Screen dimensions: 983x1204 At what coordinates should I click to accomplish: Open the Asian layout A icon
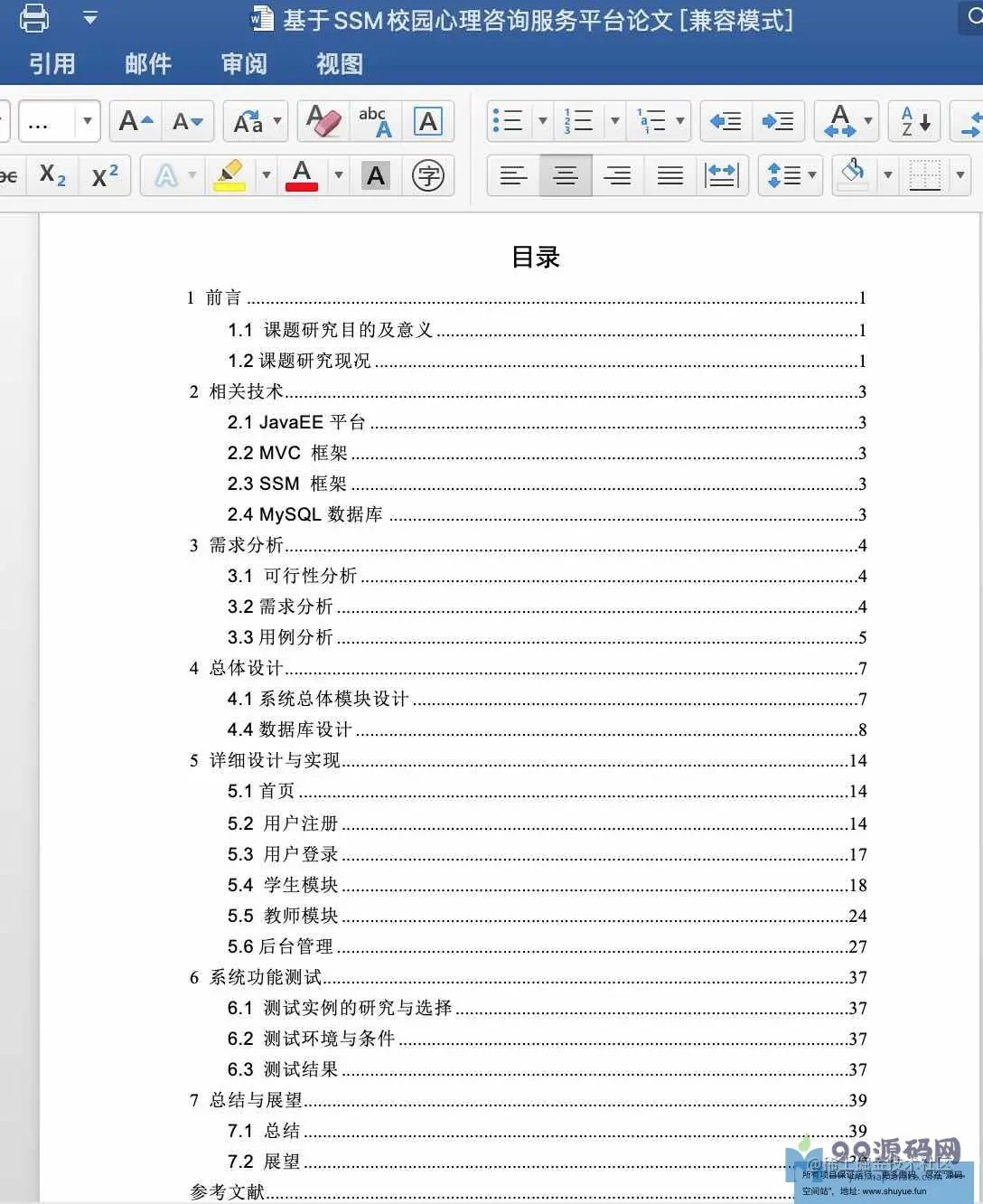pos(840,121)
